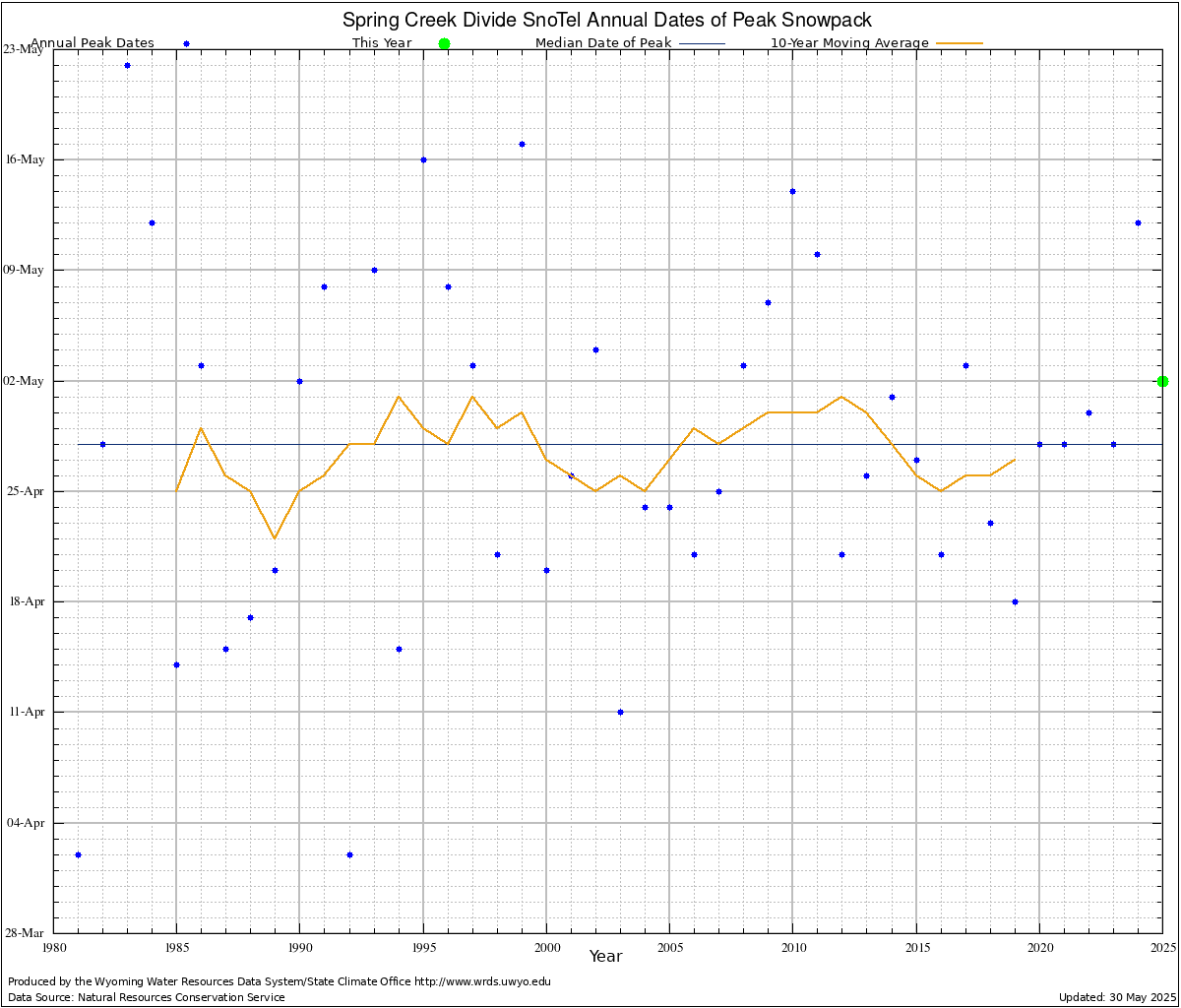This screenshot has height=1008, width=1181.
Task: Open the http://www.wrds.uwyo.edu link
Action: pyautogui.click(x=482, y=981)
